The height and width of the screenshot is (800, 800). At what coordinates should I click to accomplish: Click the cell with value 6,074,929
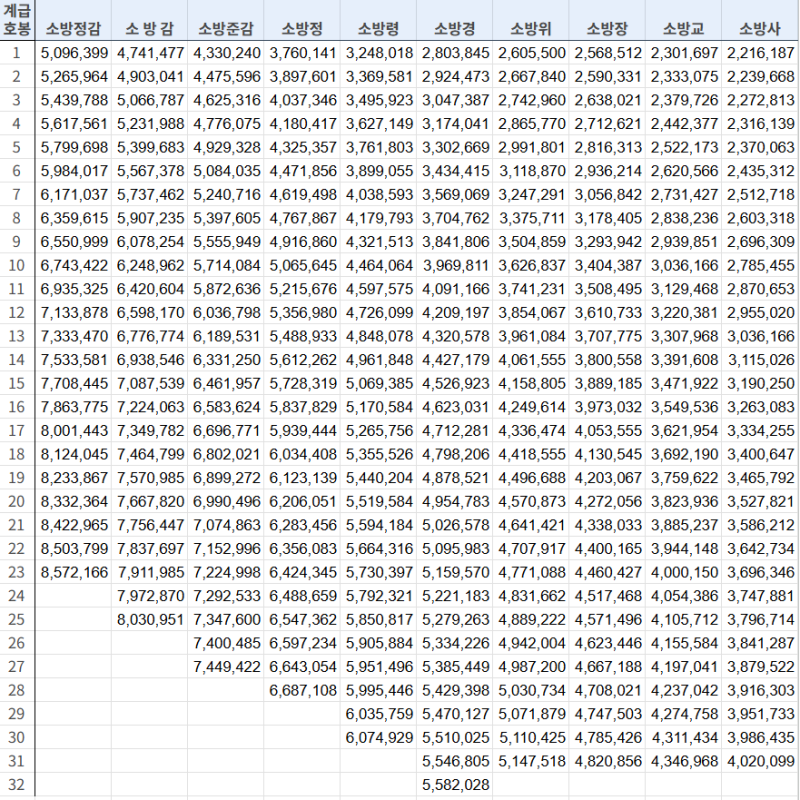[378, 737]
